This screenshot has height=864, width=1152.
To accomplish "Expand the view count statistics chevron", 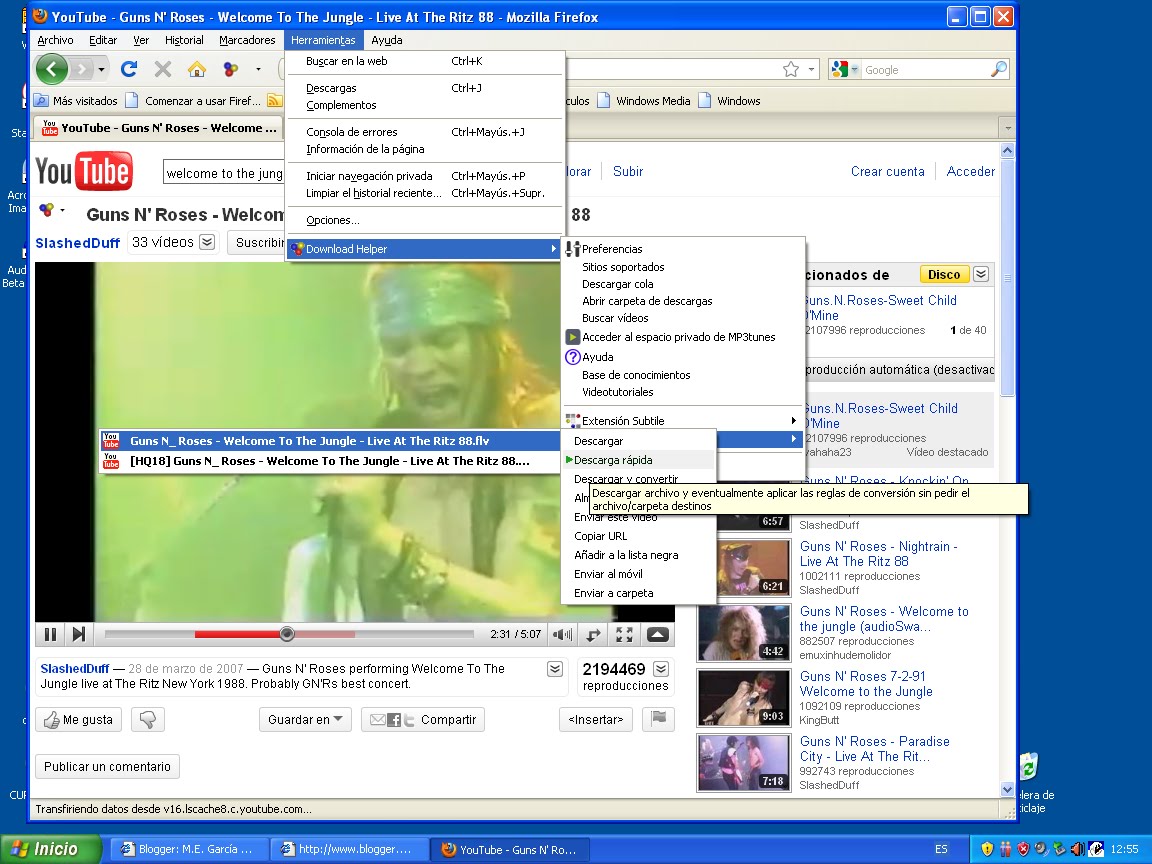I will 661,669.
